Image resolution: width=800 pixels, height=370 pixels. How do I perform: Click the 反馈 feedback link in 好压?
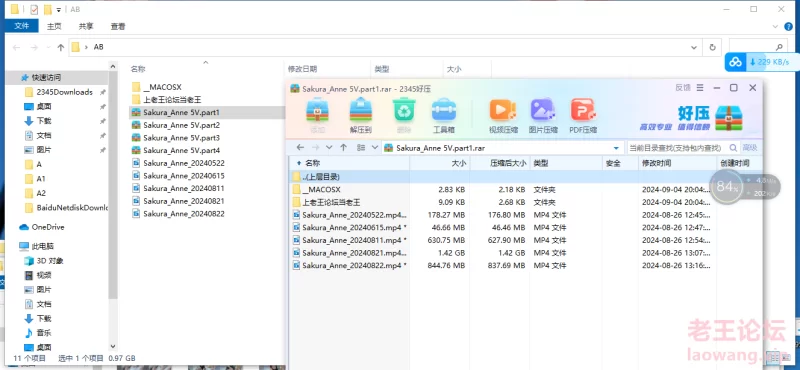683,88
